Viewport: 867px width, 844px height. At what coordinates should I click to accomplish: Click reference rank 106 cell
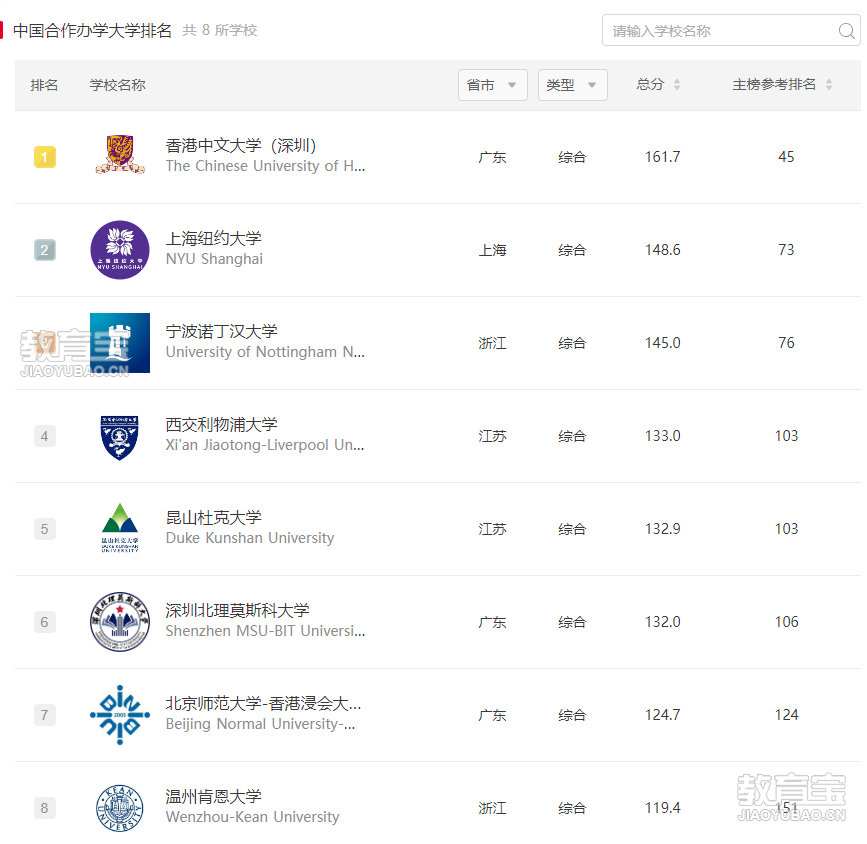click(x=786, y=622)
